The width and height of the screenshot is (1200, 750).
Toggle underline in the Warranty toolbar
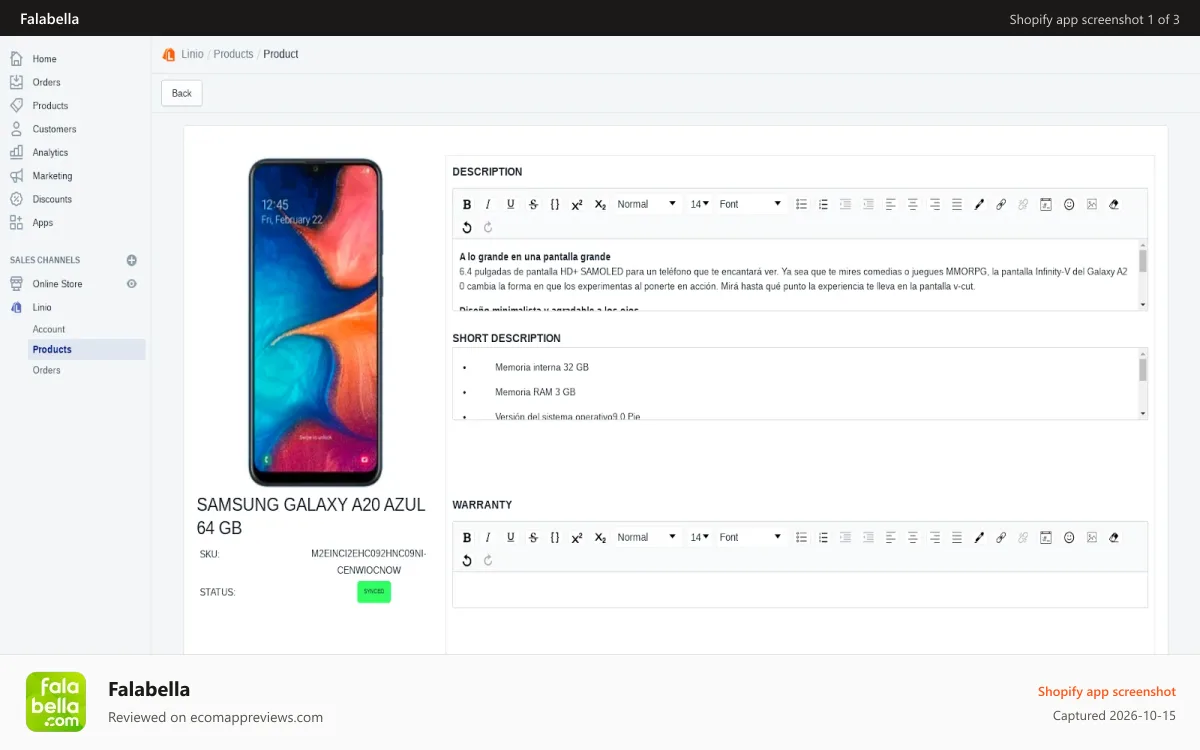[511, 537]
